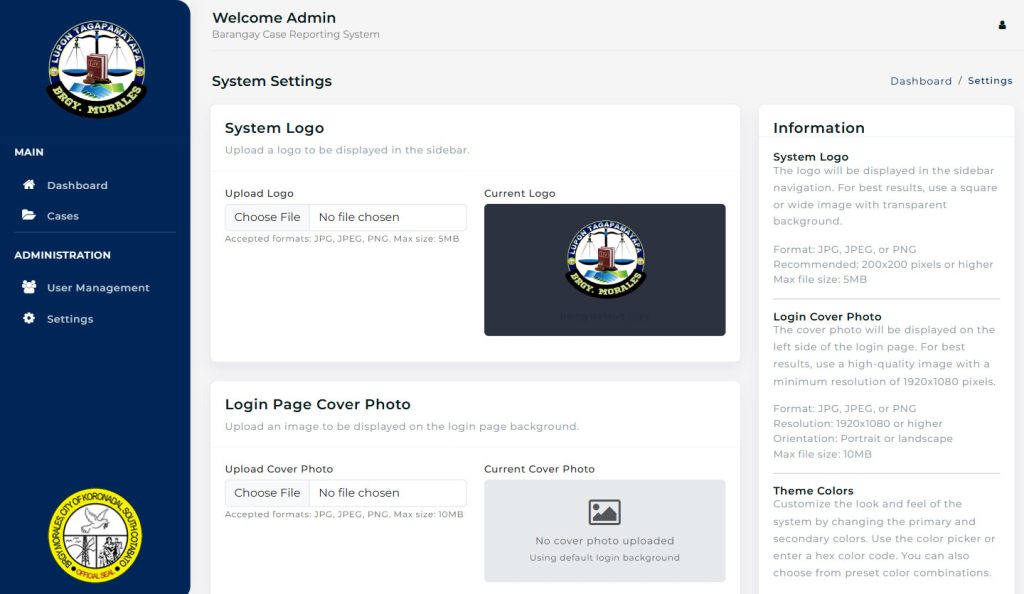Follow the Dashboard breadcrumb link
This screenshot has height=594, width=1024.
[921, 81]
